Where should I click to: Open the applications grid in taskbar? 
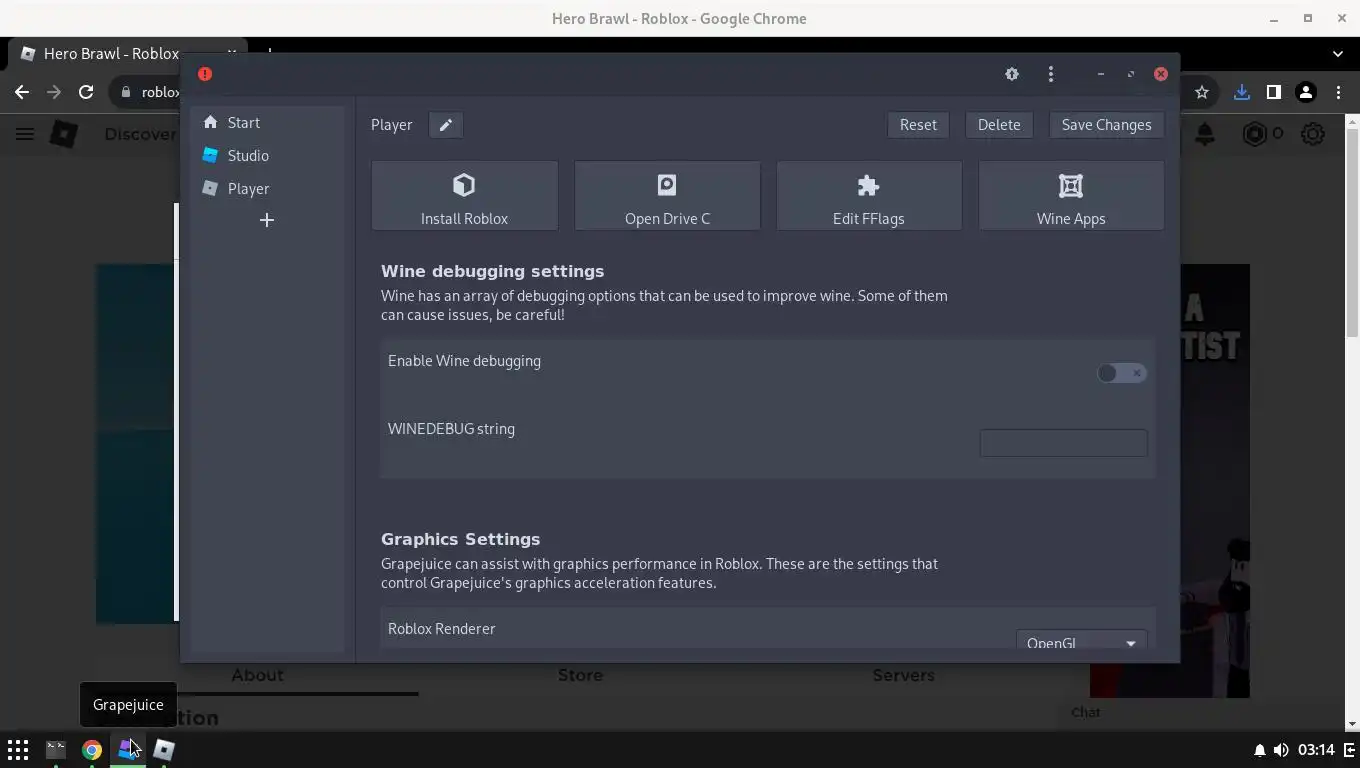(18, 749)
